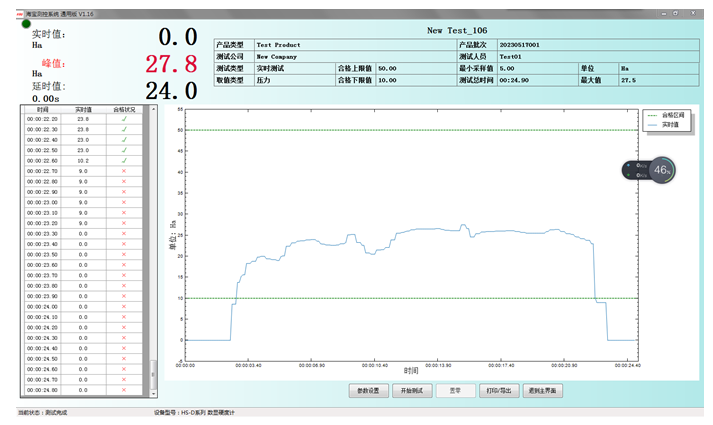The height and width of the screenshot is (425, 713).
Task: Click the delayed value 24.0 readout
Action: 171,91
